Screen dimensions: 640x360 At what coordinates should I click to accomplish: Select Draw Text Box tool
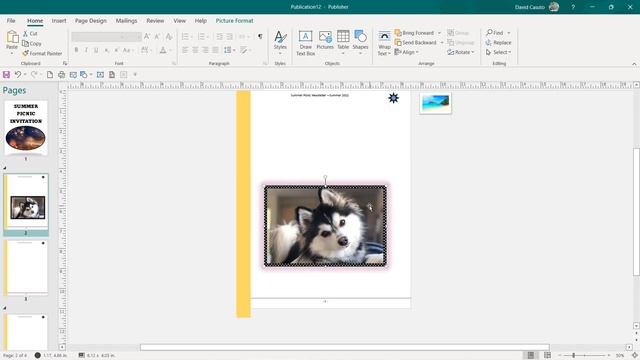coord(305,43)
